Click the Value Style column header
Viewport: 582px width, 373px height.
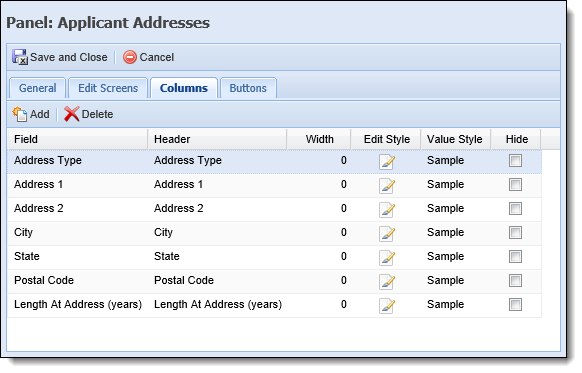[455, 139]
